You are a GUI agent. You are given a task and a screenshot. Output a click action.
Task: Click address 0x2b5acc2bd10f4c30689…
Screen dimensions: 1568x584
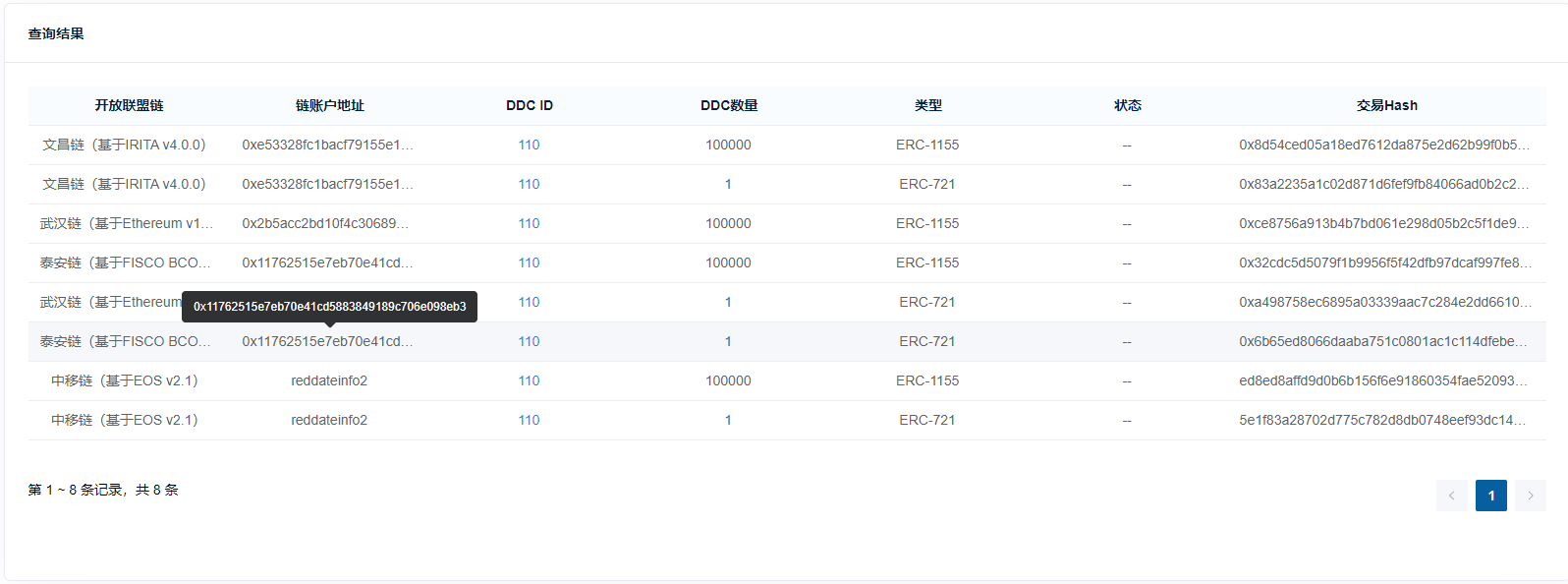pyautogui.click(x=326, y=223)
